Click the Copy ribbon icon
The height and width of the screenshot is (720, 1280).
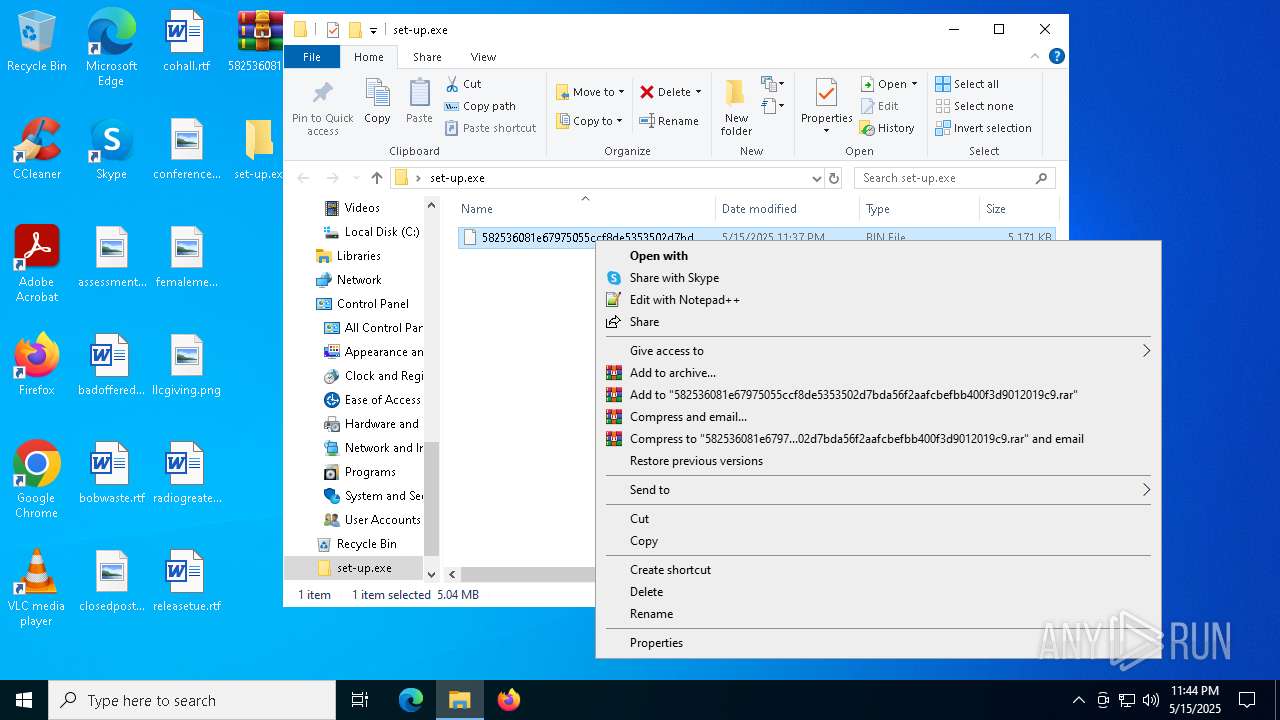[x=377, y=102]
